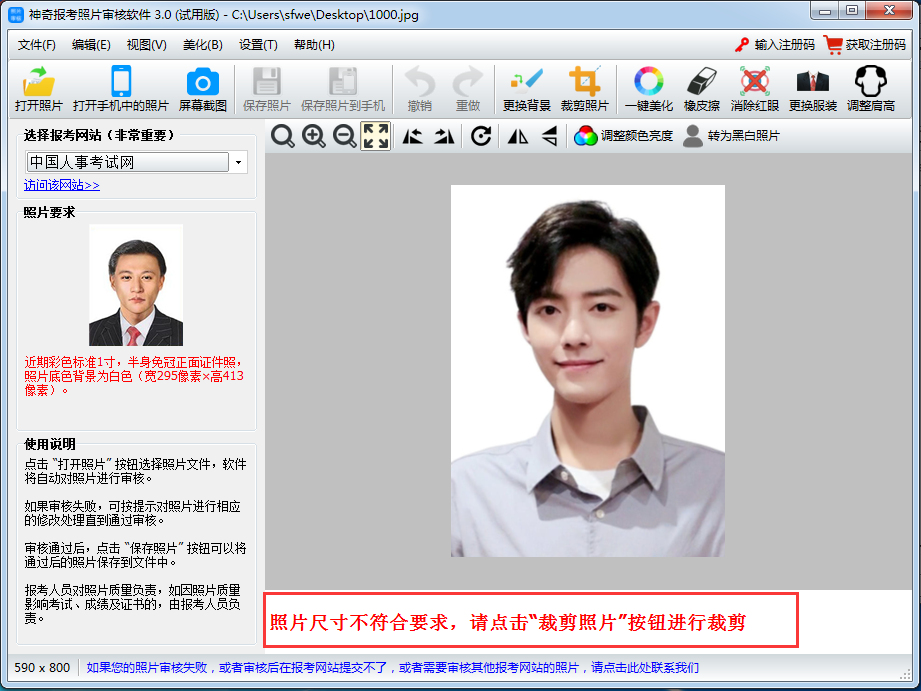This screenshot has height=691, width=921.
Task: Click 获取注册码 cart button
Action: tap(865, 45)
